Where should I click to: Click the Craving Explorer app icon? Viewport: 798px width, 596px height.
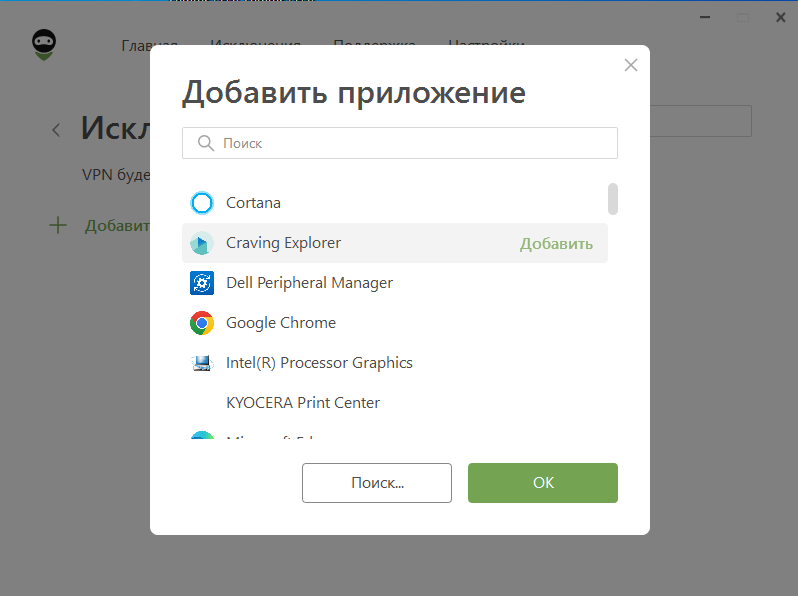click(x=202, y=243)
